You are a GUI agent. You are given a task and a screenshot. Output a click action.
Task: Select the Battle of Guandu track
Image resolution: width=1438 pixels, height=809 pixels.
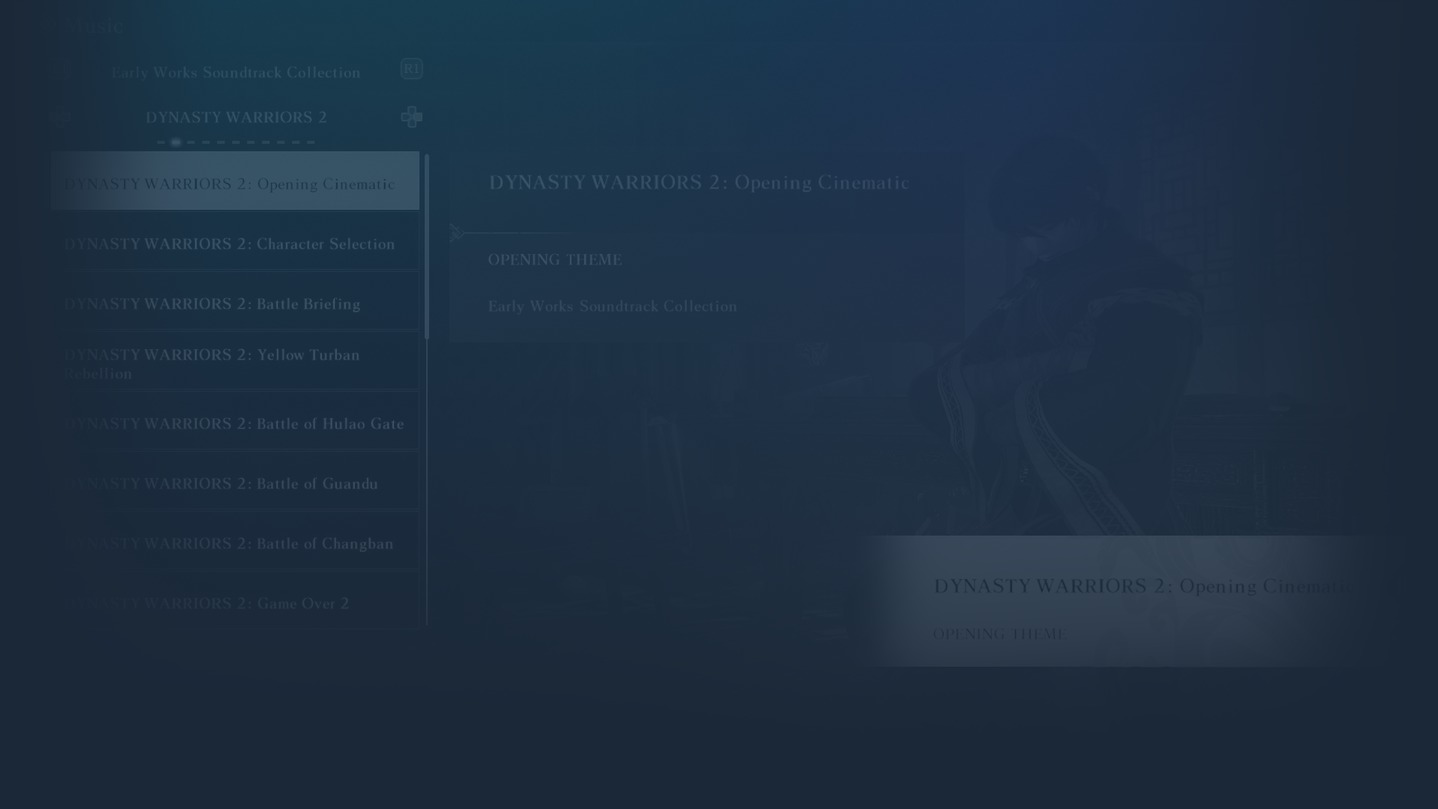pyautogui.click(x=236, y=481)
